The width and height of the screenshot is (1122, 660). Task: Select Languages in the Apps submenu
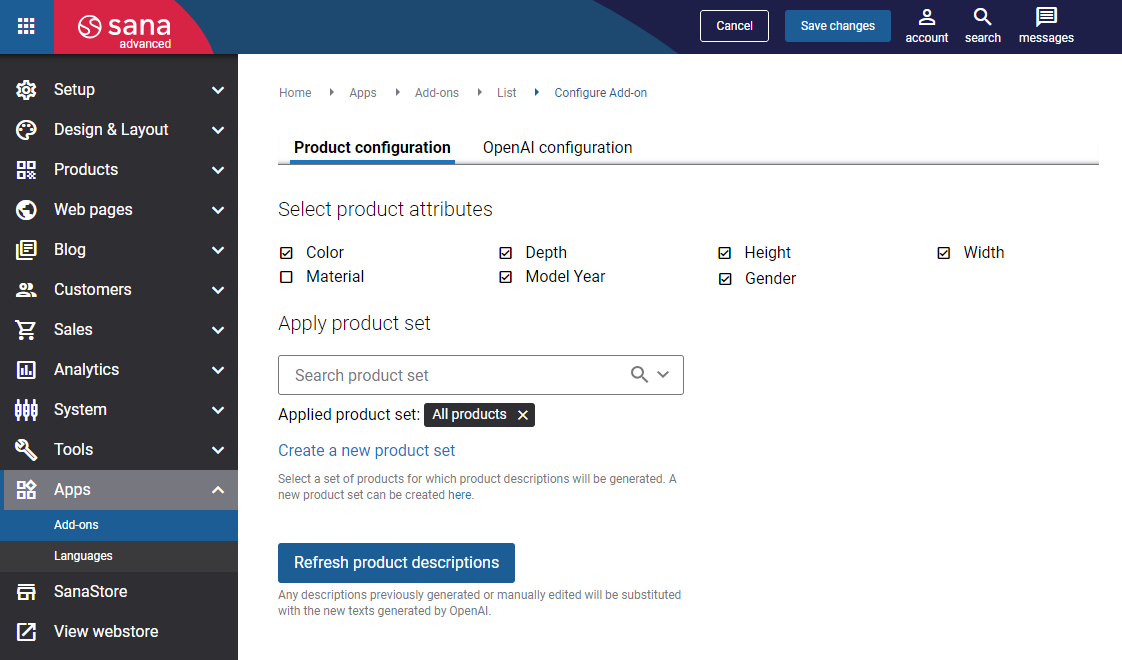point(83,556)
